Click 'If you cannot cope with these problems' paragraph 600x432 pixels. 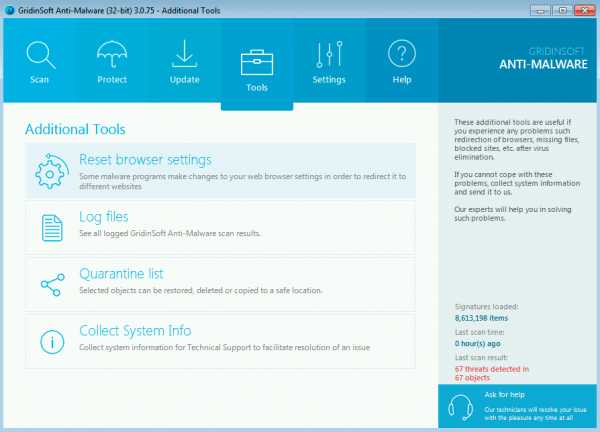tap(517, 183)
